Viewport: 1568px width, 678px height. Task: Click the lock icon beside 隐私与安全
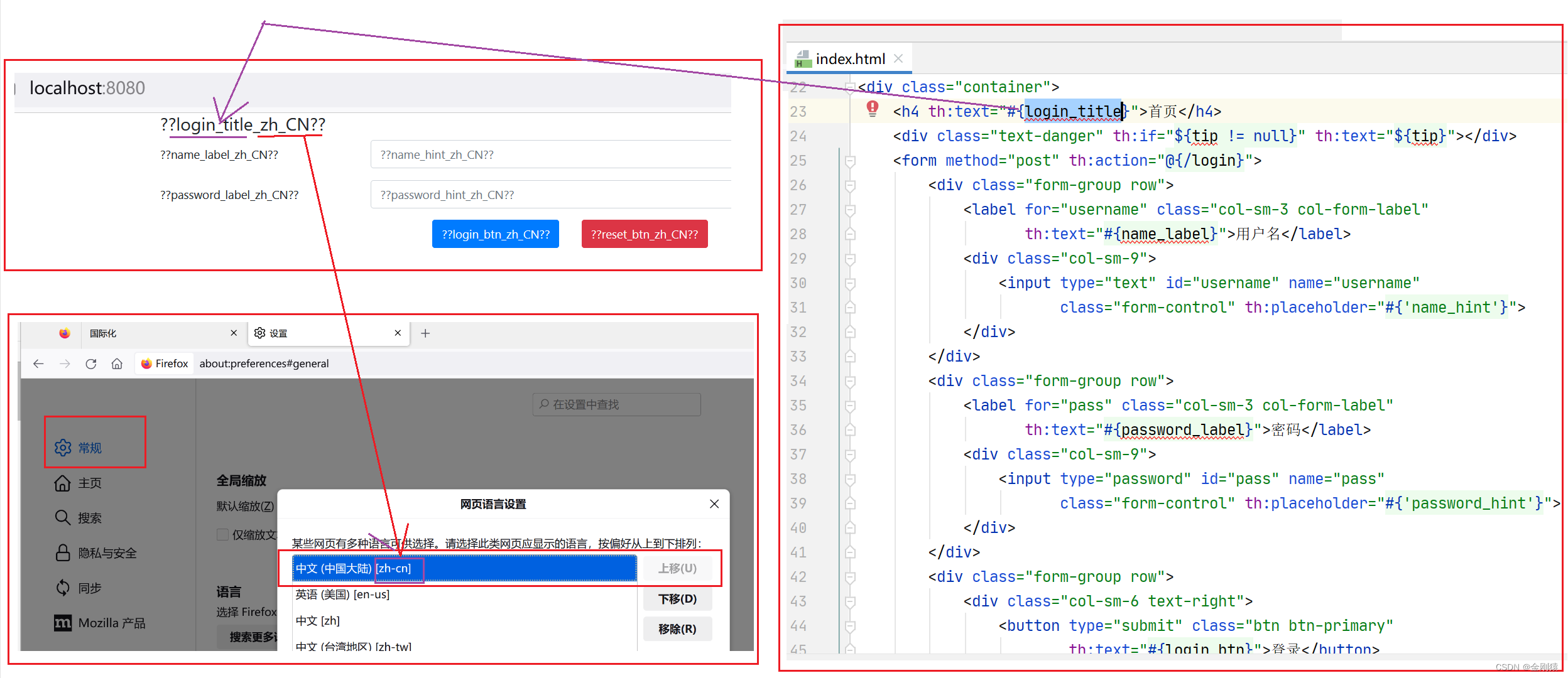[62, 552]
